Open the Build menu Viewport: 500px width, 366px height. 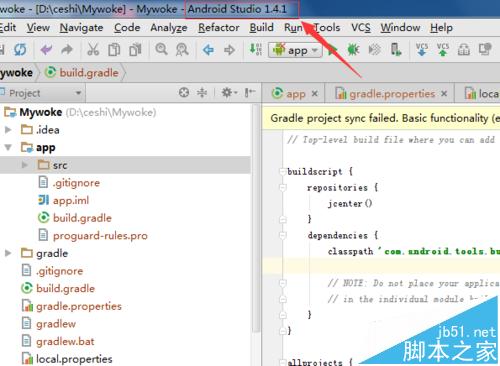tap(262, 28)
